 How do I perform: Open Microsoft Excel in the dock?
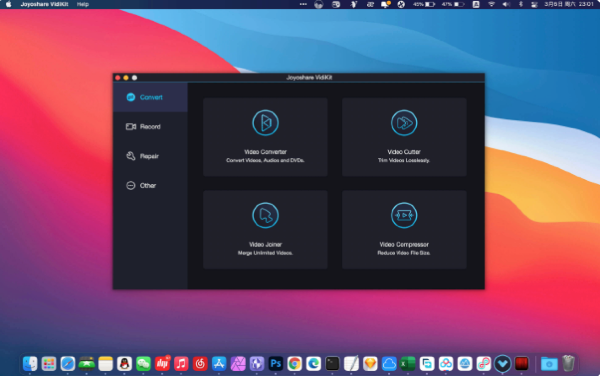point(408,363)
